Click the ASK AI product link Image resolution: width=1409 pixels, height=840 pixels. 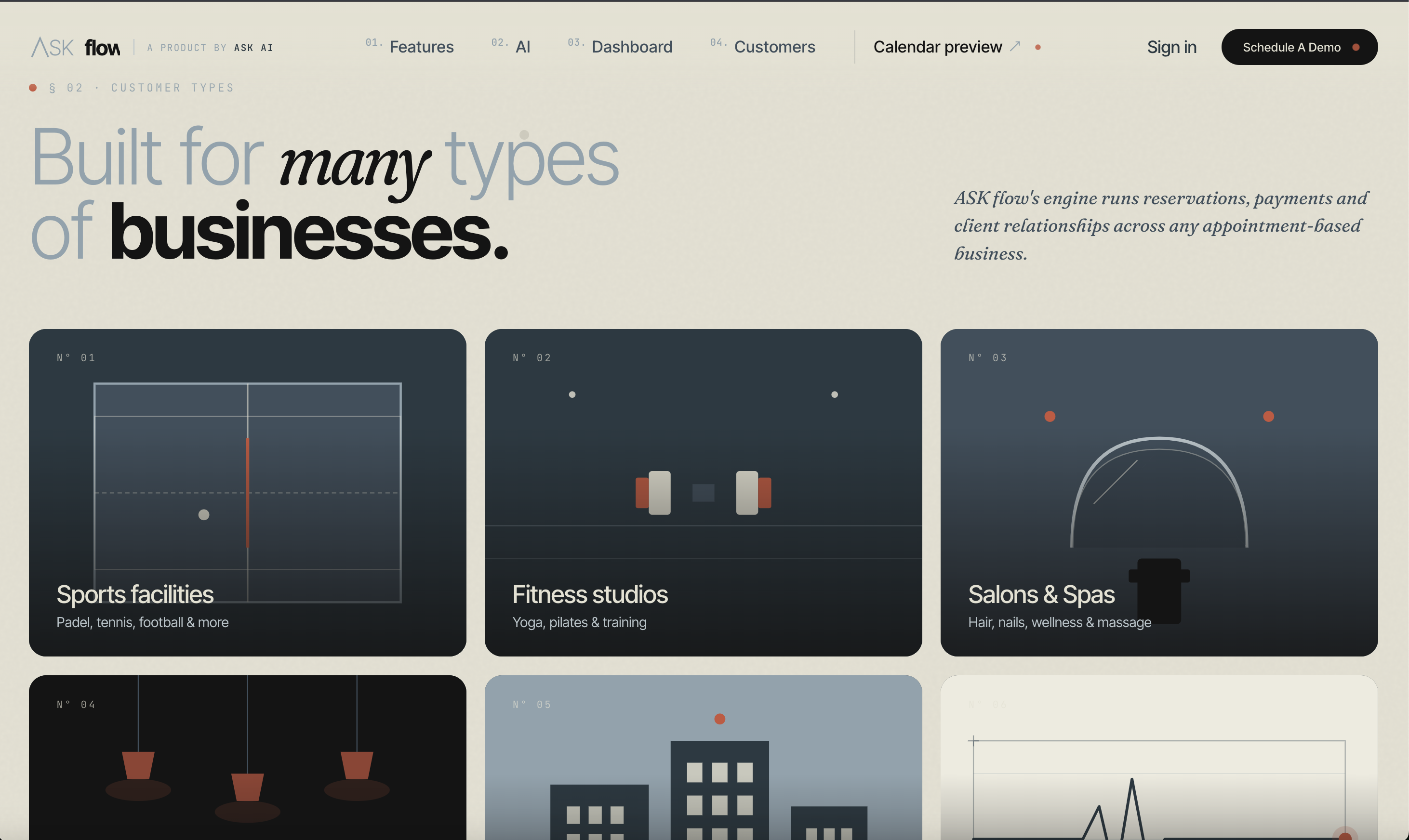click(253, 48)
